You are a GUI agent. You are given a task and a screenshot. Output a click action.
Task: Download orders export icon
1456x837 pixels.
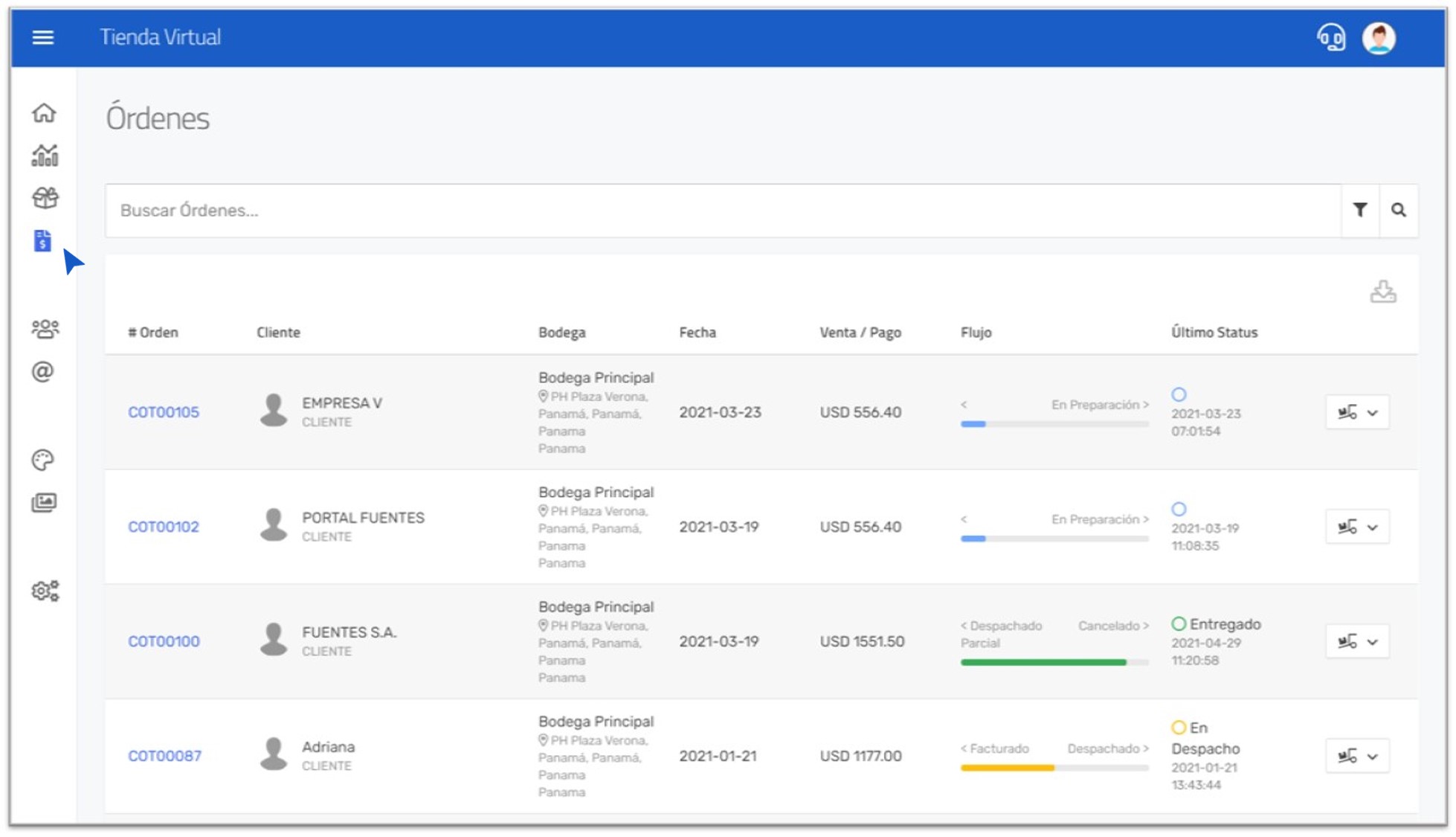tap(1383, 292)
